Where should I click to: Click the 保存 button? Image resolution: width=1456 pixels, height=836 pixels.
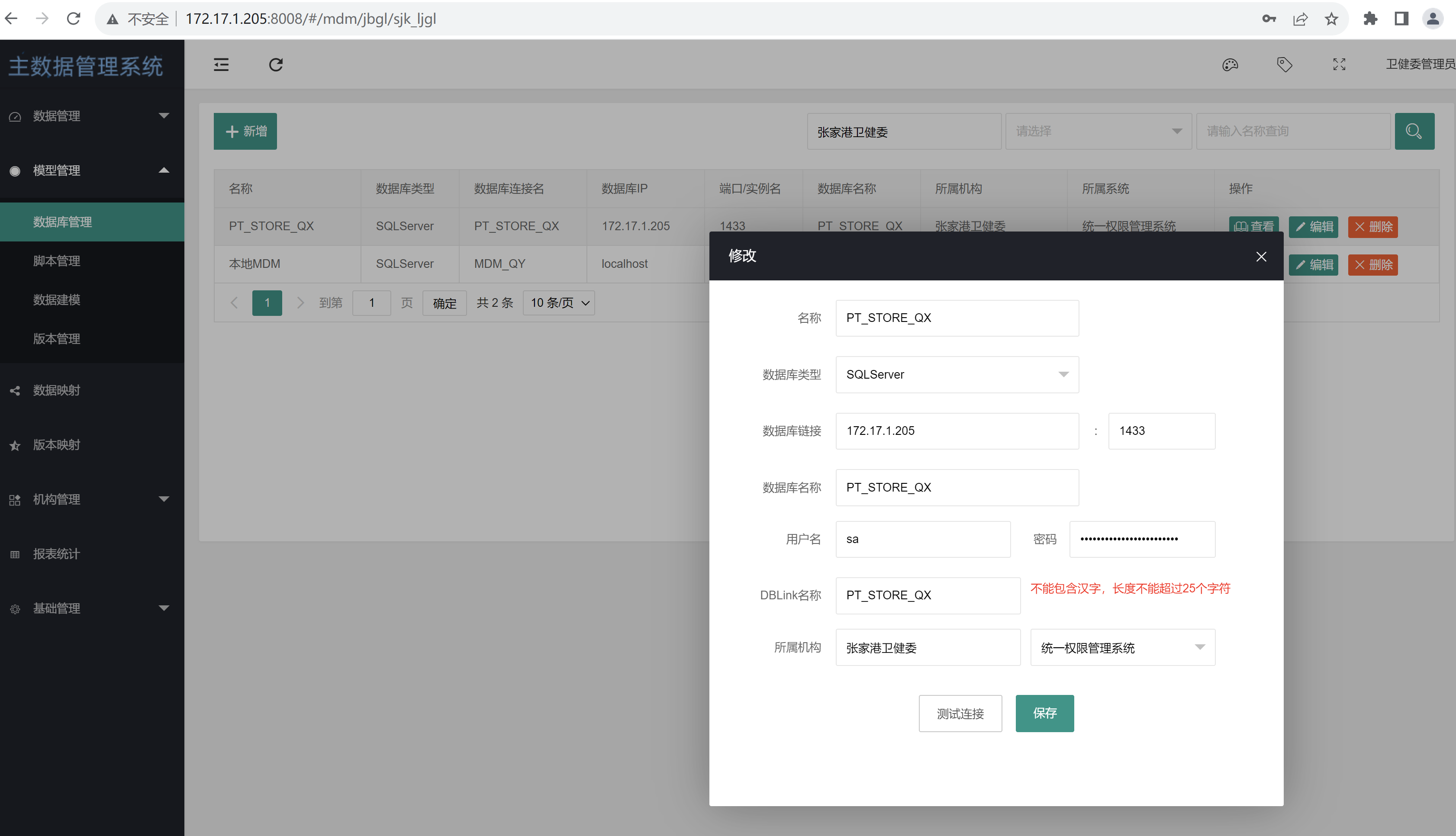click(1044, 714)
